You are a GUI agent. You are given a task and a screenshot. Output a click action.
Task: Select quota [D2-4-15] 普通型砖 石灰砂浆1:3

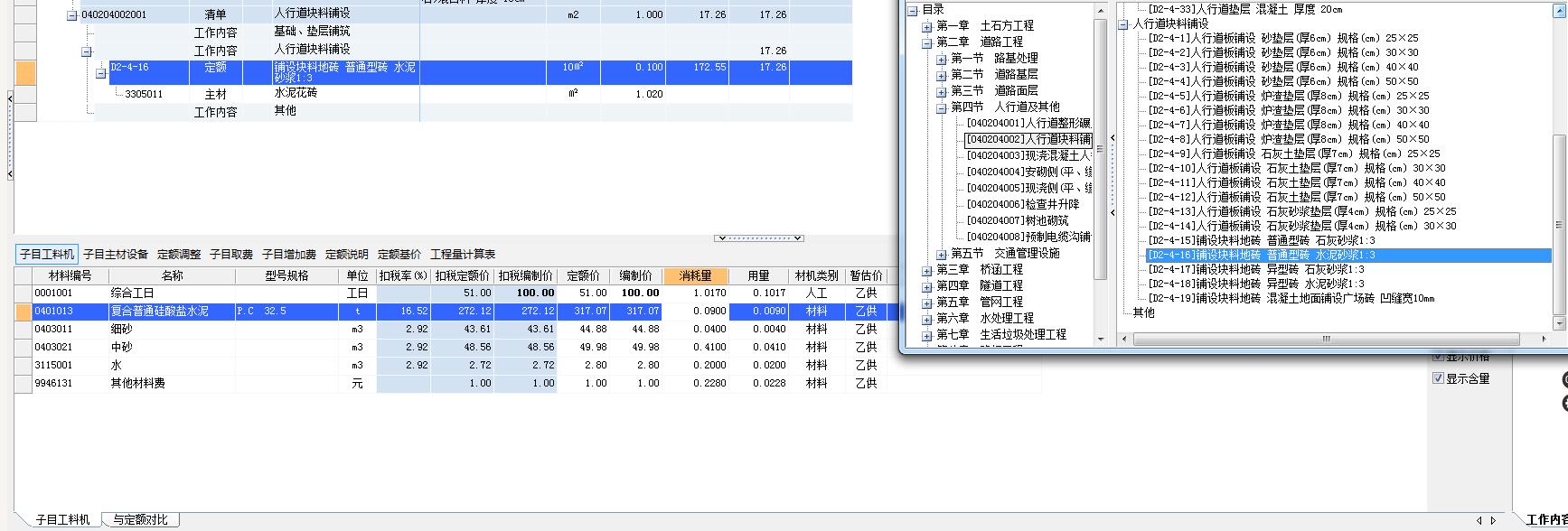pyautogui.click(x=1262, y=241)
